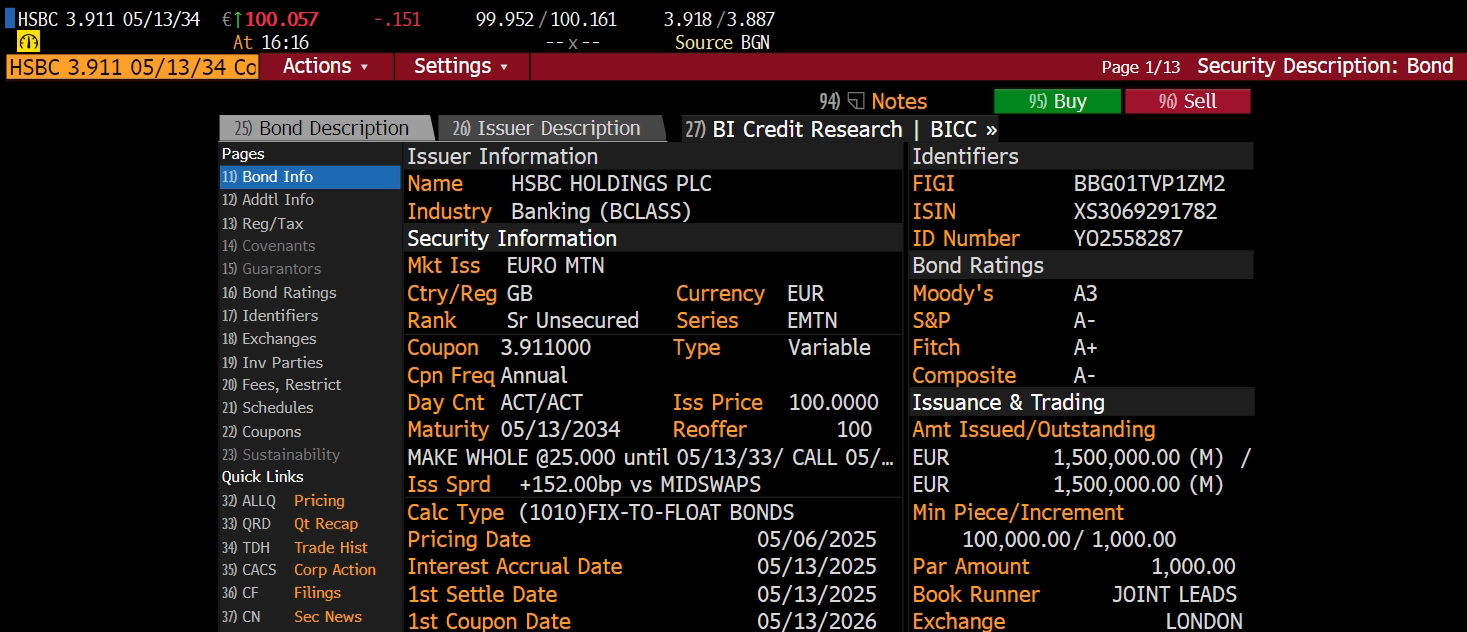Switch to the Issuer Description tab

[x=548, y=128]
